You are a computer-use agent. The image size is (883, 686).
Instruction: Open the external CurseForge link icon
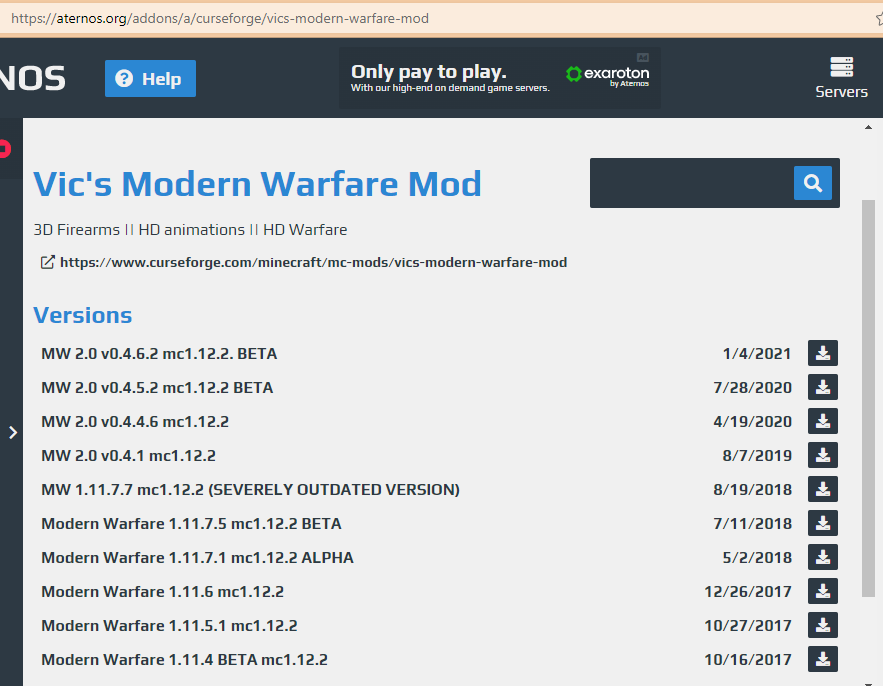[x=48, y=262]
